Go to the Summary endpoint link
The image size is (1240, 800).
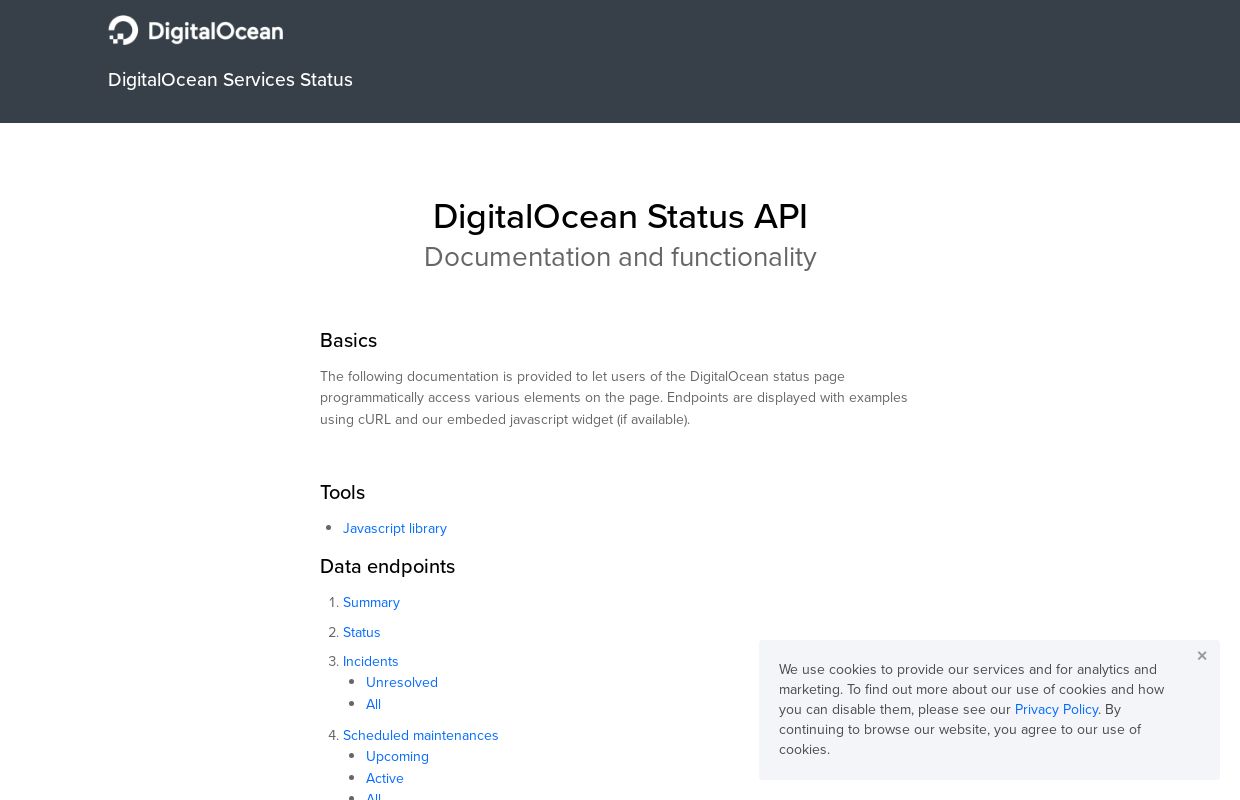pos(371,602)
